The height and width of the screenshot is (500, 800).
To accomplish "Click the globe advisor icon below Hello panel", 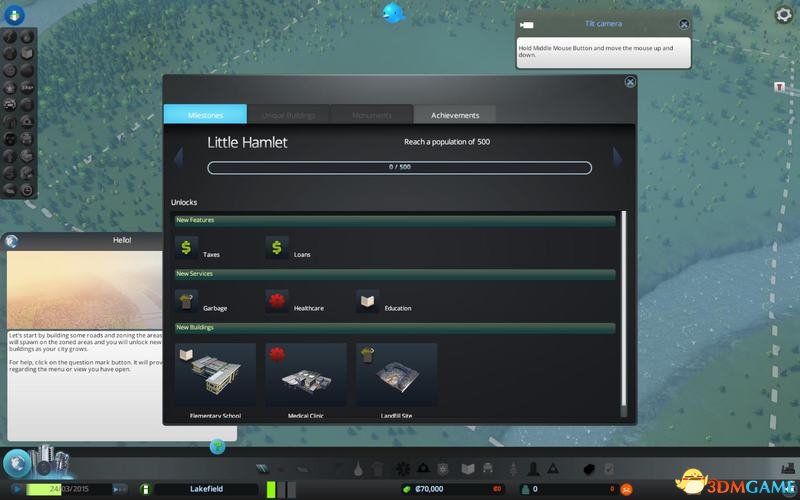I will 217,447.
